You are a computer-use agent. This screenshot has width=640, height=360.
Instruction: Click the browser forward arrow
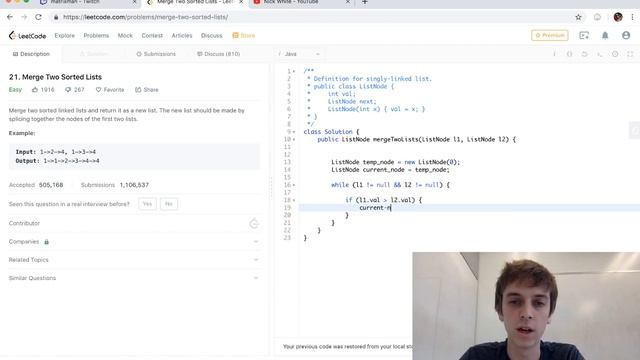[x=24, y=17]
